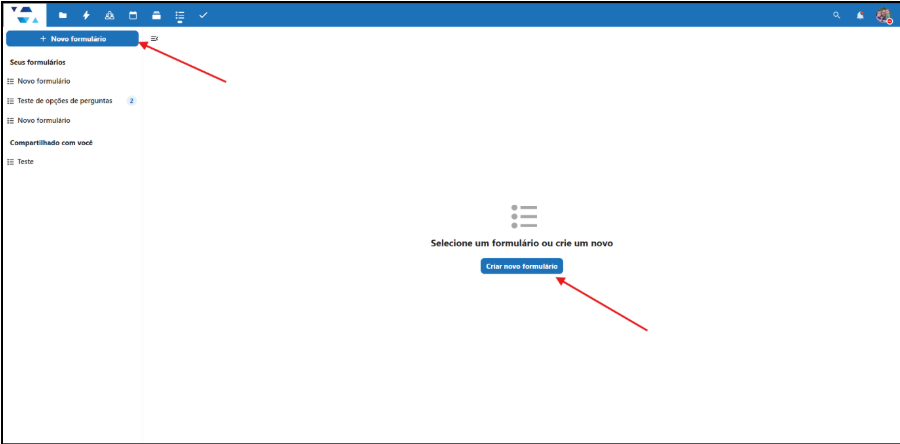Select the last 'Novo formulário' under Seus formulários
This screenshot has height=444, width=900.
tap(44, 120)
